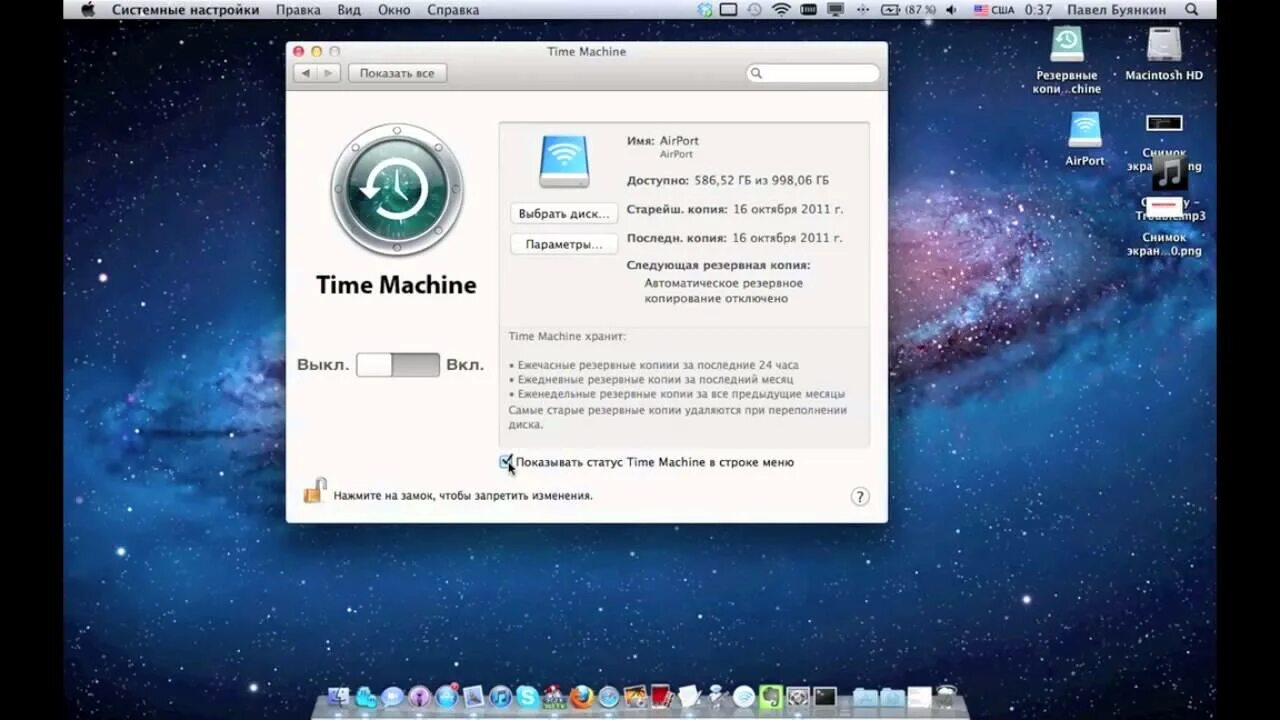Click the battery 87% indicator
The width and height of the screenshot is (1280, 720).
908,9
